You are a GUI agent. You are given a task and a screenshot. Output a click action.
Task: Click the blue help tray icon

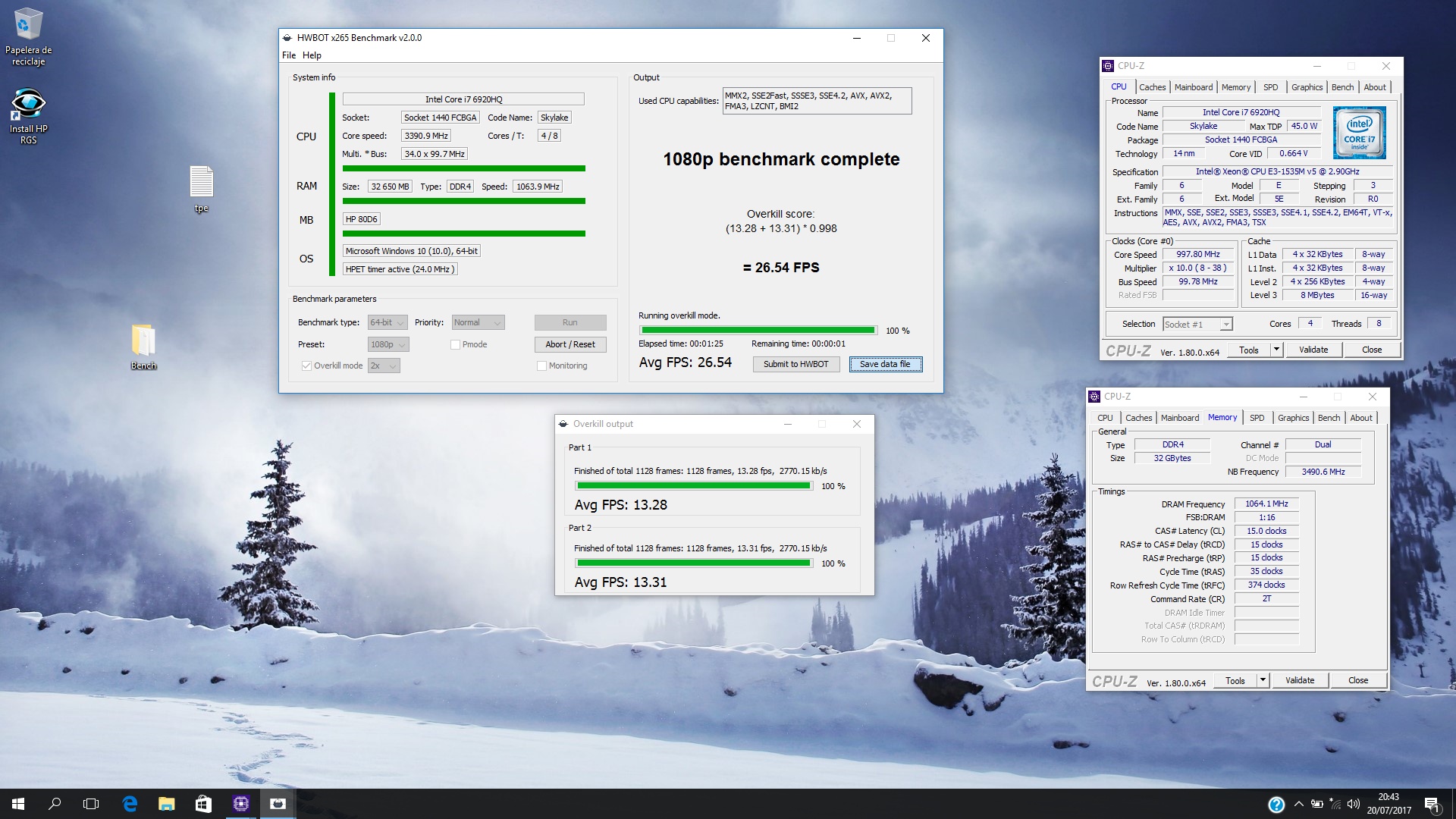1276,805
